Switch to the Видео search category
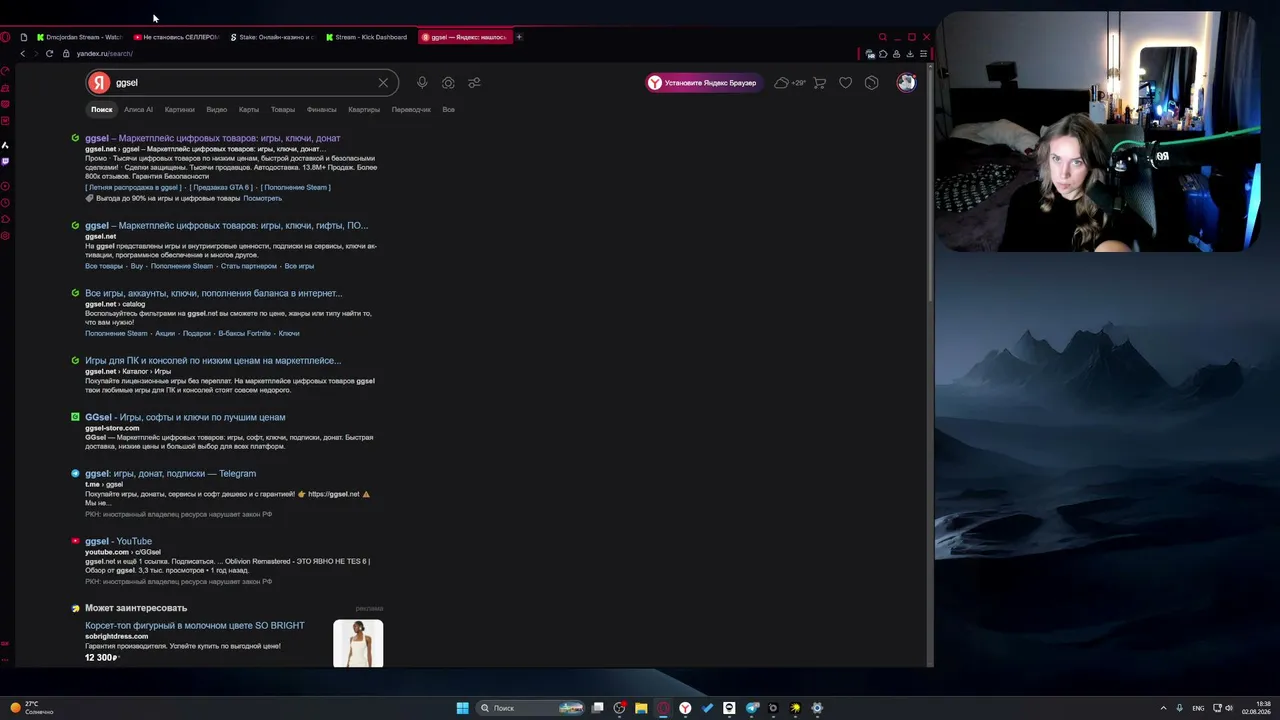This screenshot has height=720, width=1280. [217, 110]
